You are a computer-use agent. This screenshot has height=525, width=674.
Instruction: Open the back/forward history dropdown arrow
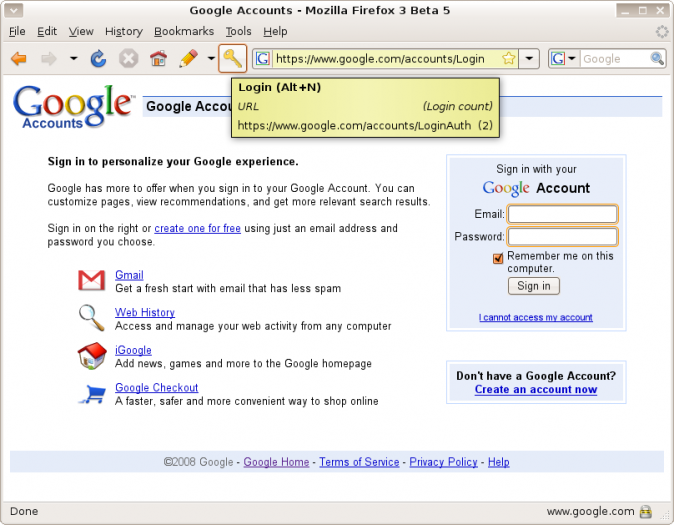(x=74, y=58)
